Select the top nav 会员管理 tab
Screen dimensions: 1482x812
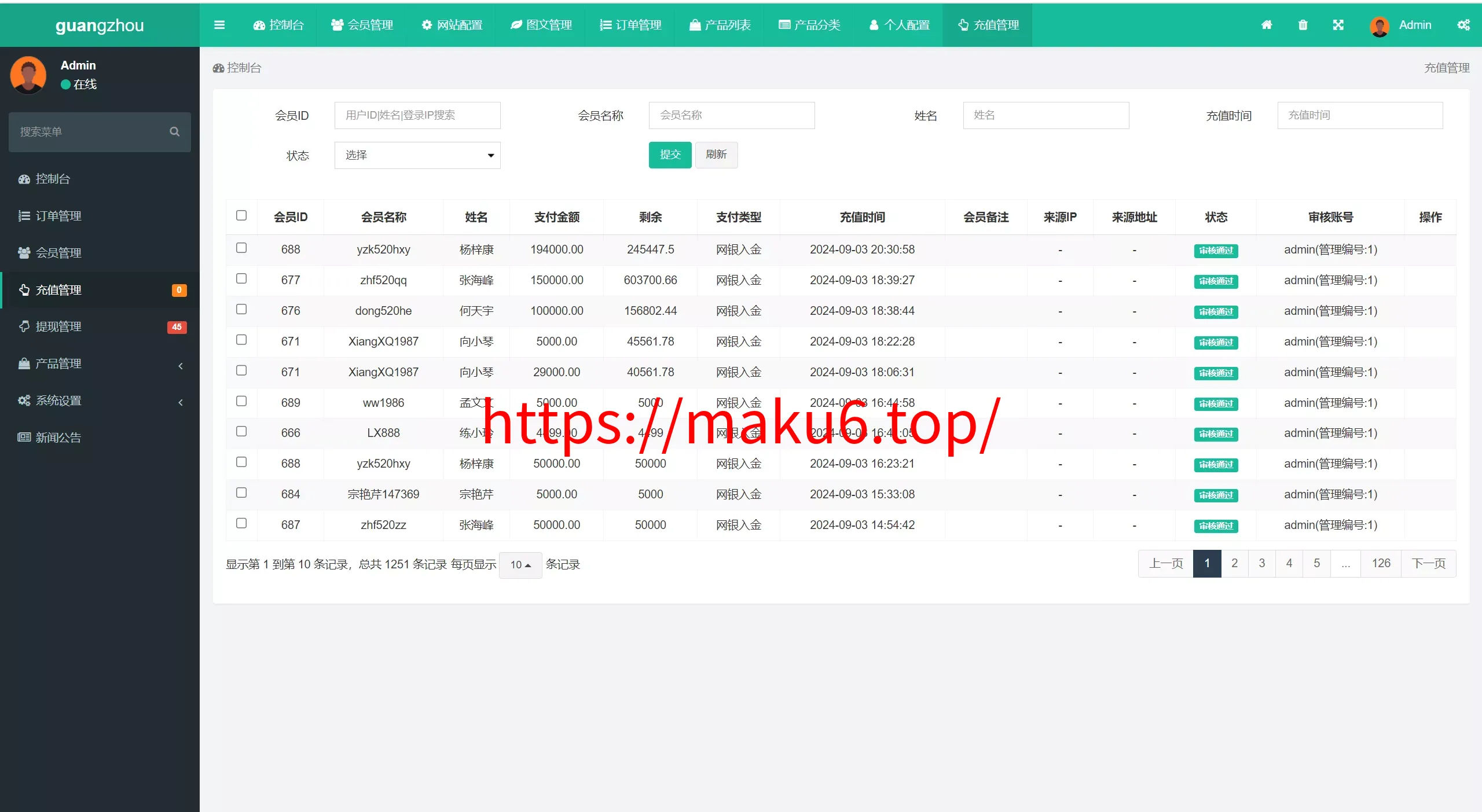click(x=362, y=25)
